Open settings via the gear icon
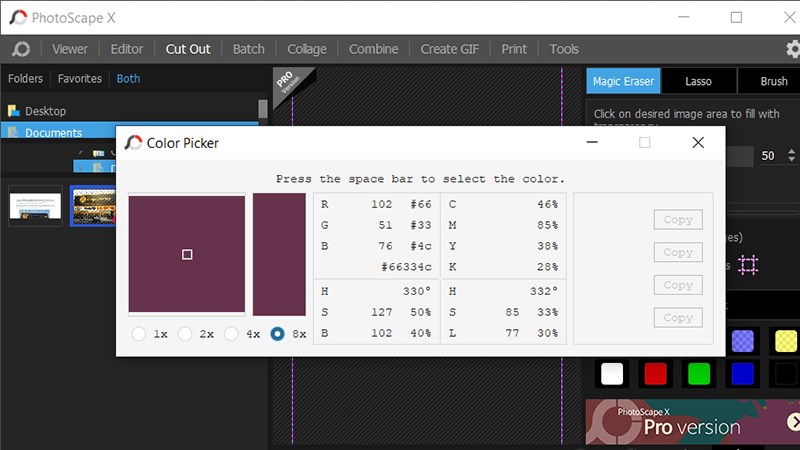 [x=793, y=49]
